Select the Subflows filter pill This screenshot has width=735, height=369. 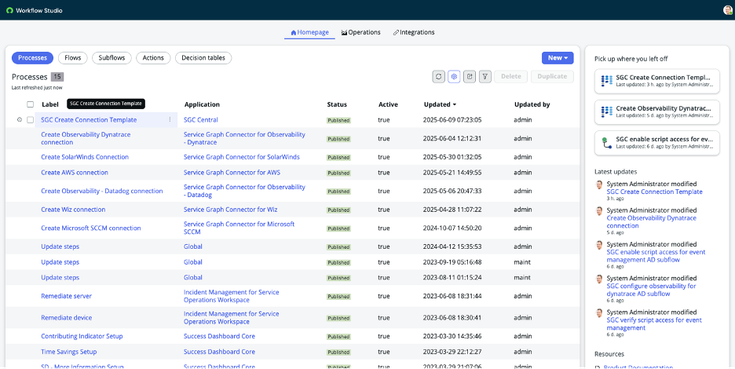point(112,58)
